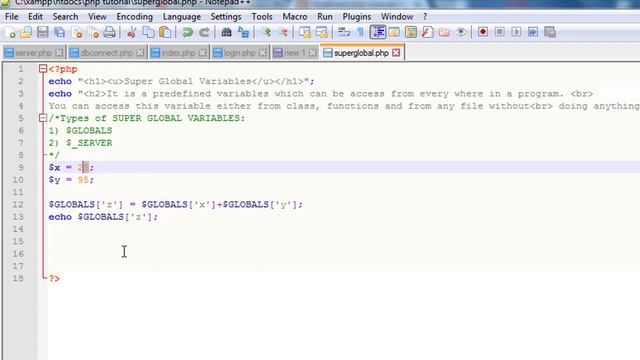Toggle the Function List icon
This screenshot has width=640, height=360.
point(428,32)
